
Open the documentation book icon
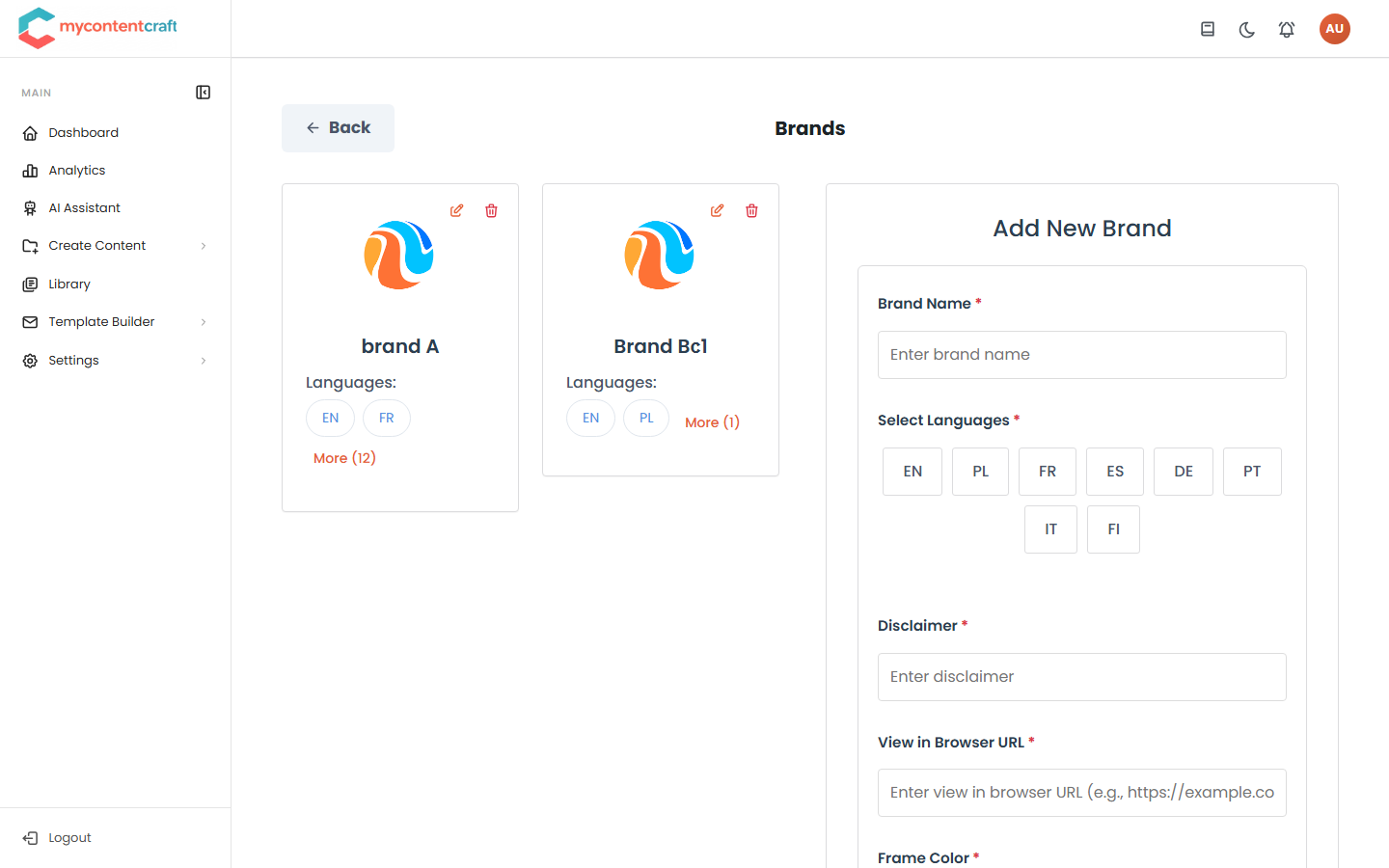(1208, 29)
